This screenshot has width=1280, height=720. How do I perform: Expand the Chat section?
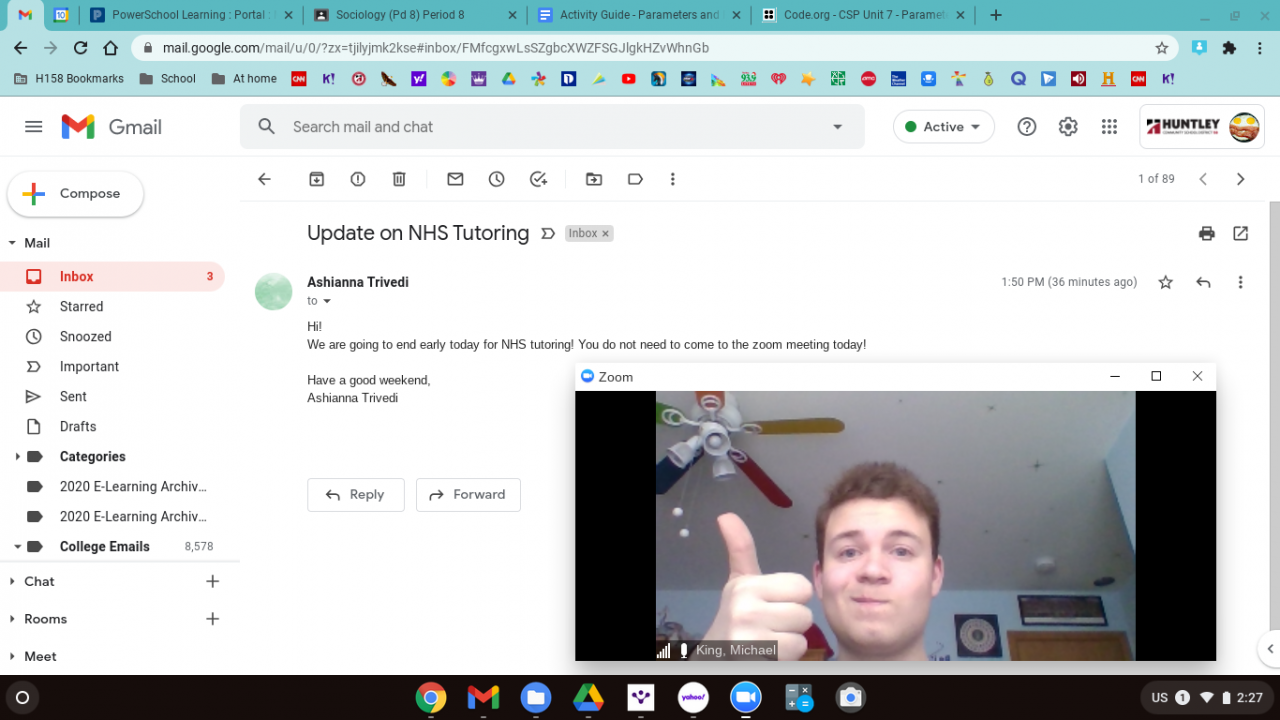tap(12, 581)
